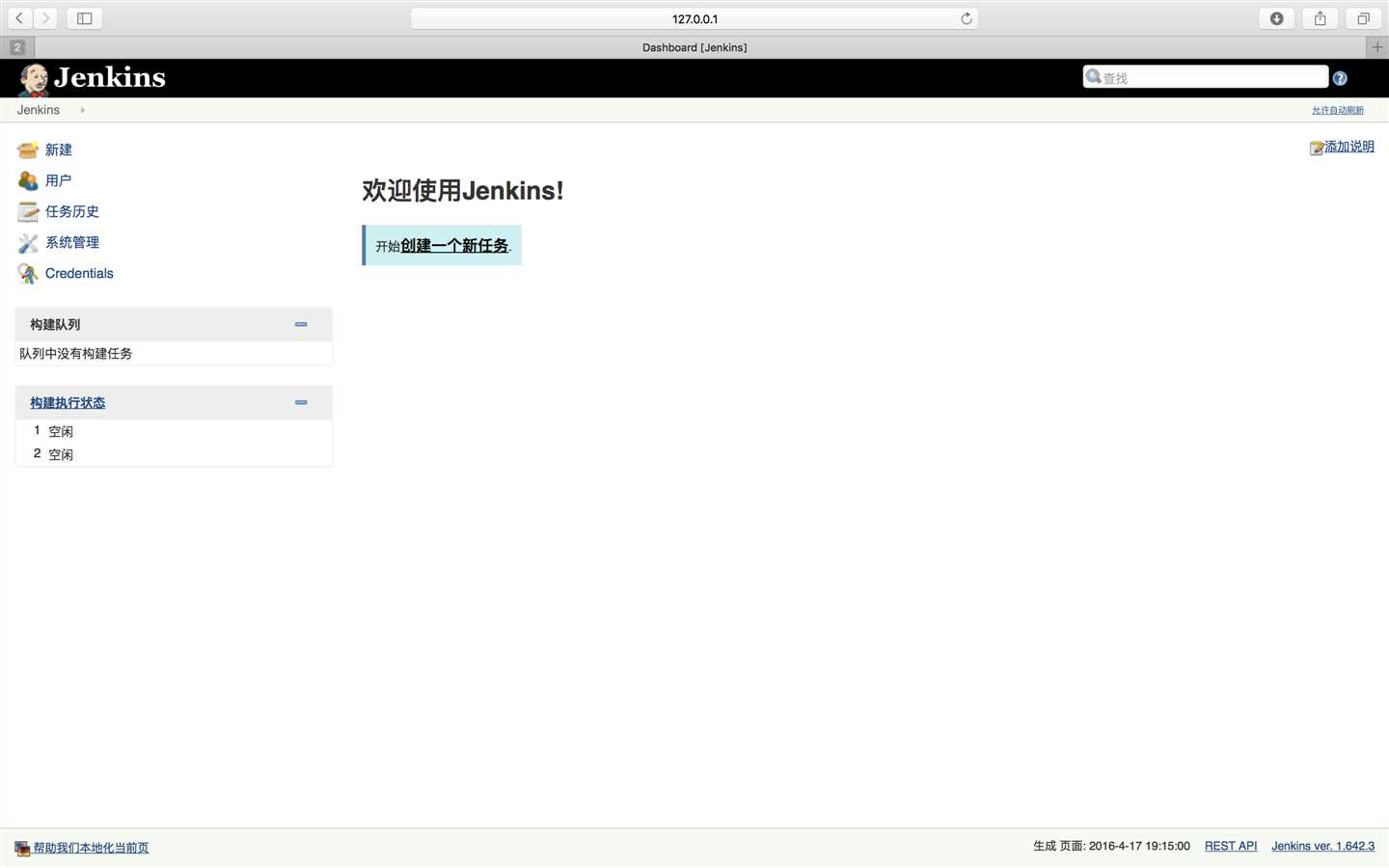Image resolution: width=1389 pixels, height=868 pixels.
Task: Click the users (用户) people icon
Action: (28, 181)
